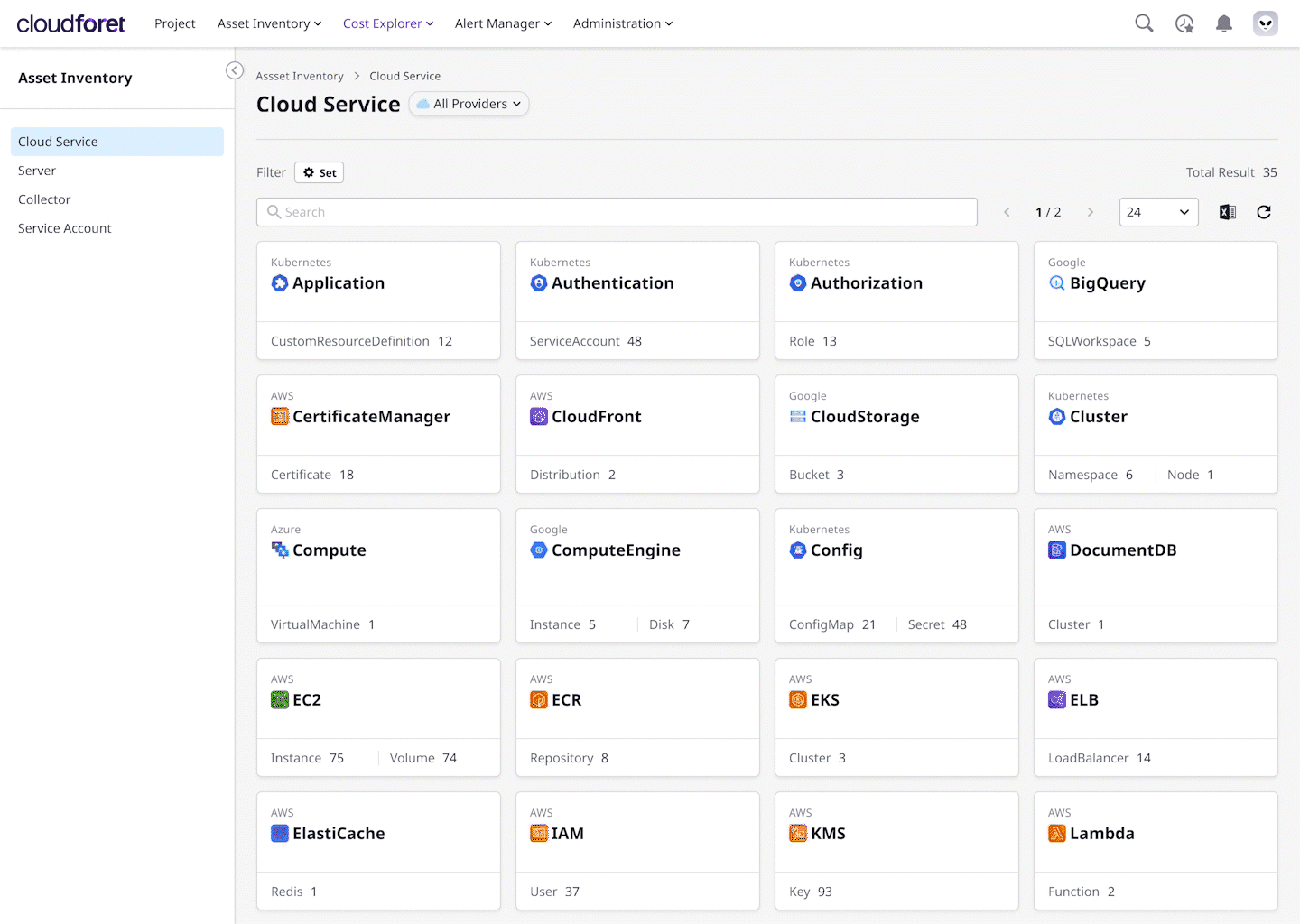This screenshot has height=924, width=1300.
Task: Open the search icon in top bar
Action: click(x=1144, y=23)
